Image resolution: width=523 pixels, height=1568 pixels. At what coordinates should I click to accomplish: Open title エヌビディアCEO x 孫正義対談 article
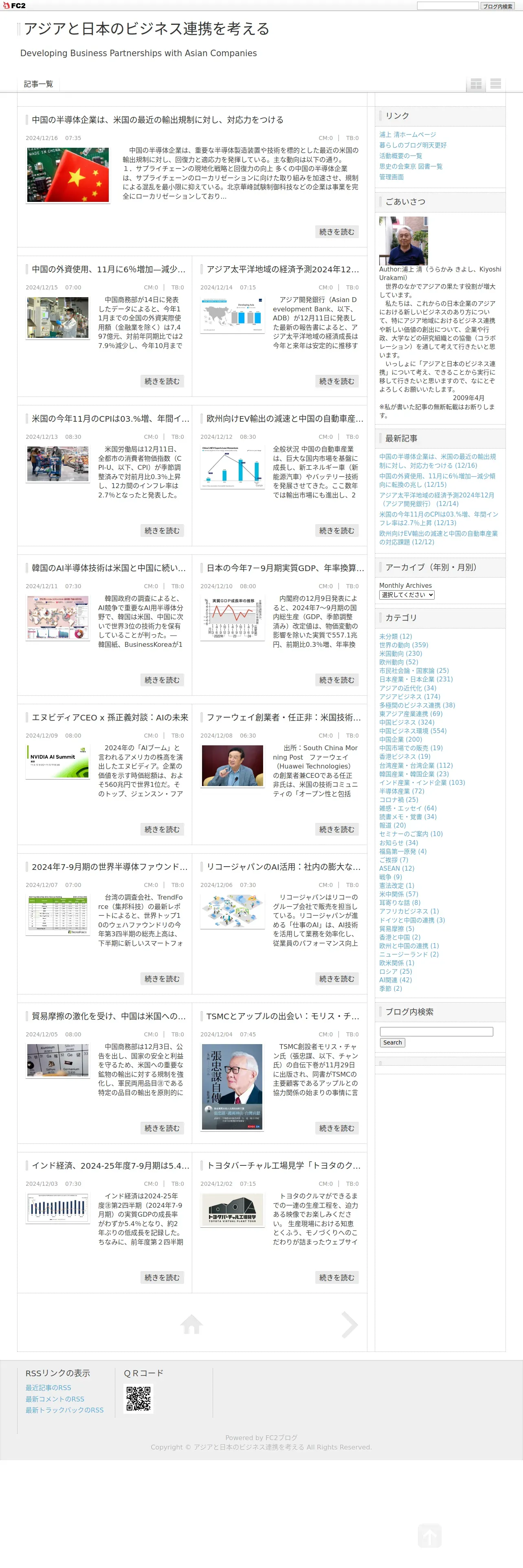tap(110, 718)
